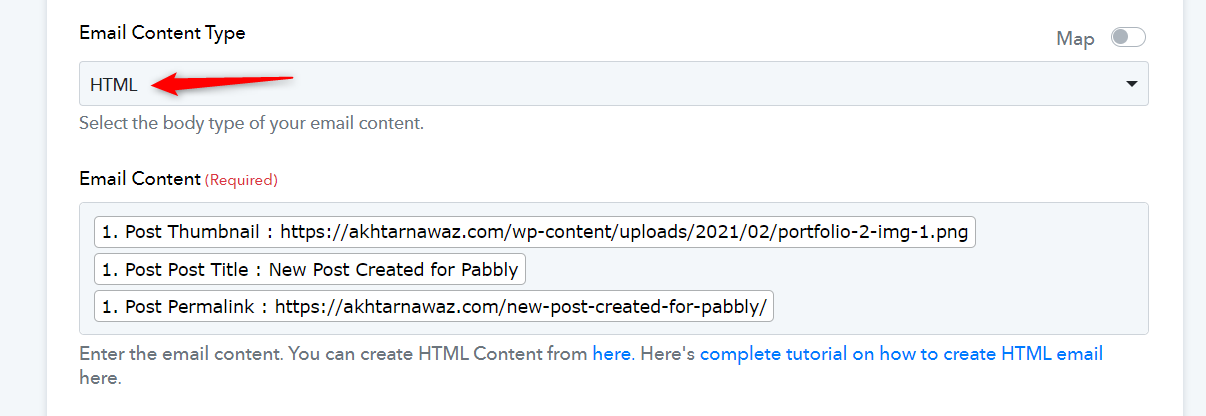Click the Map label text
This screenshot has width=1206, height=416.
1076,39
